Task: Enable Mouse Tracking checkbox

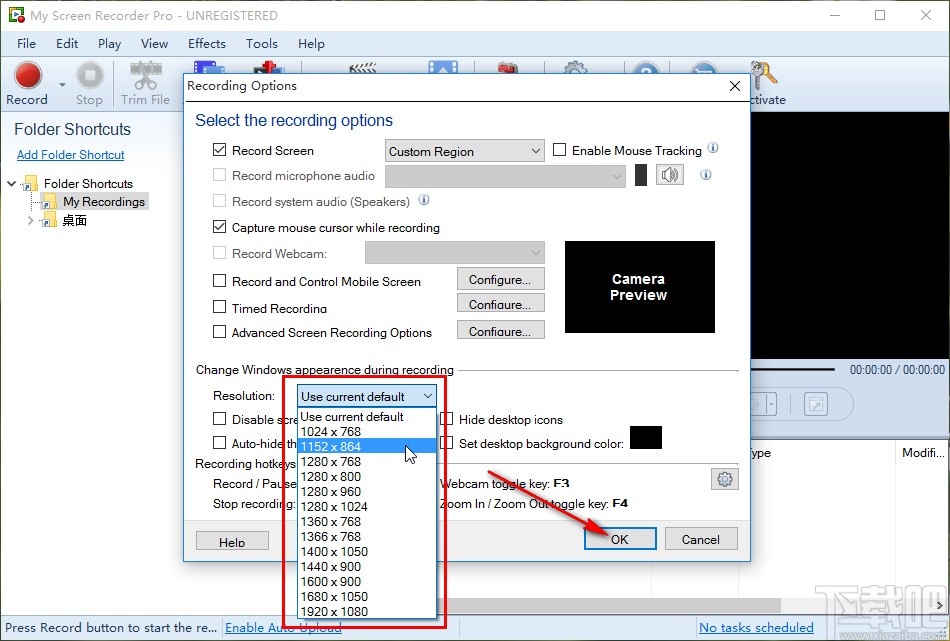Action: tap(560, 151)
